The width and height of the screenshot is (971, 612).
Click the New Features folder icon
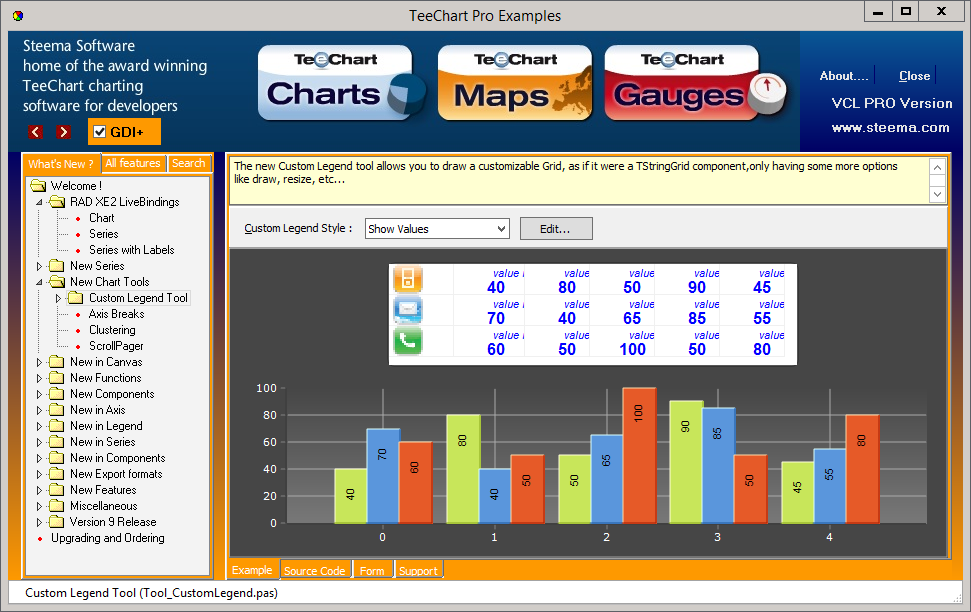pos(56,490)
